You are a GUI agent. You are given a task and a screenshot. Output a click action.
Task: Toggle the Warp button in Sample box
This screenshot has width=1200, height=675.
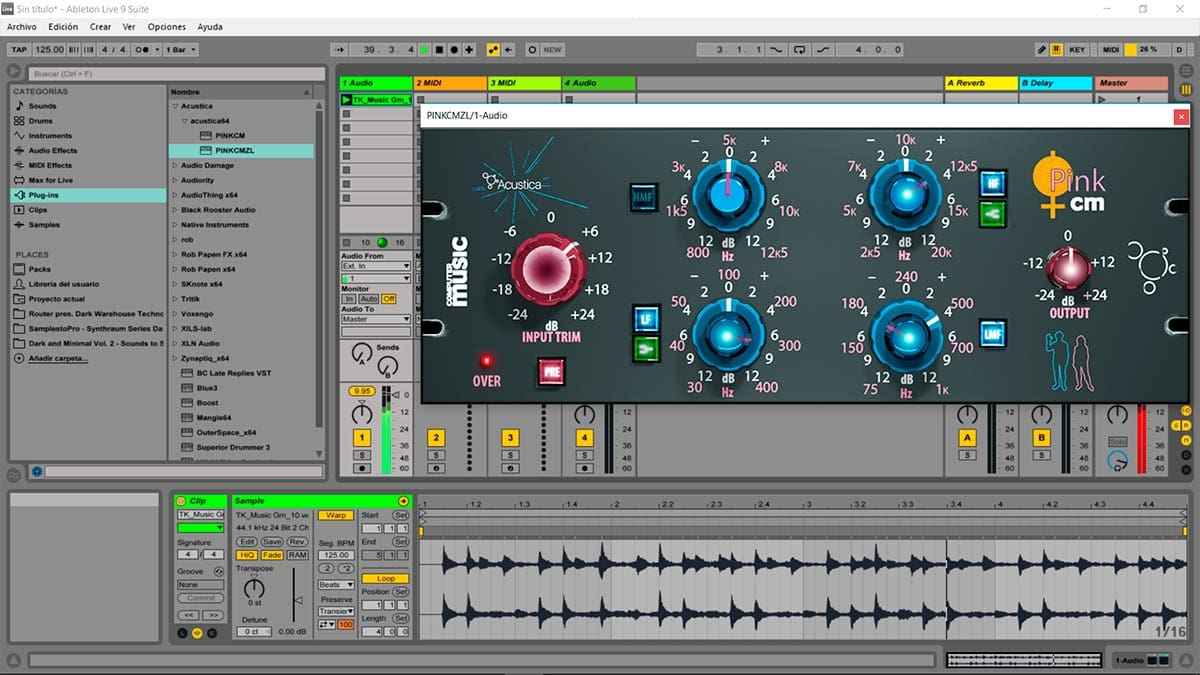pos(334,515)
